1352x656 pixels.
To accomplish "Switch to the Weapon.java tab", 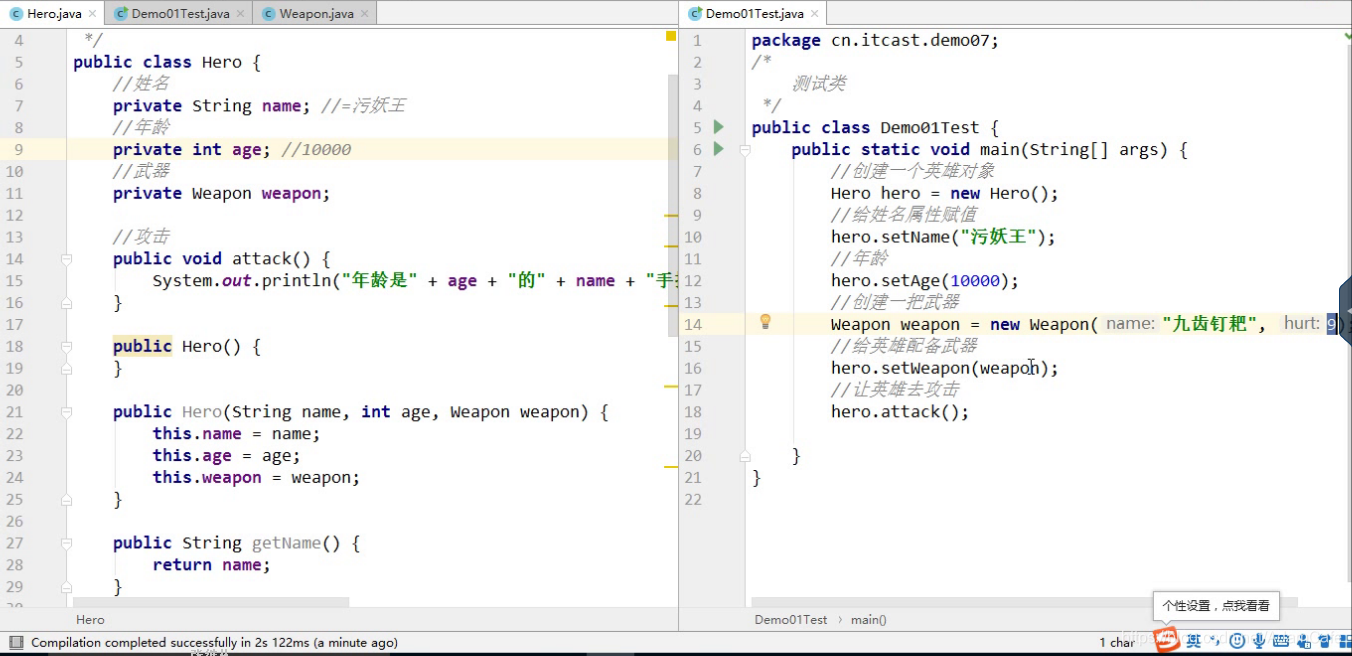I will 316,14.
